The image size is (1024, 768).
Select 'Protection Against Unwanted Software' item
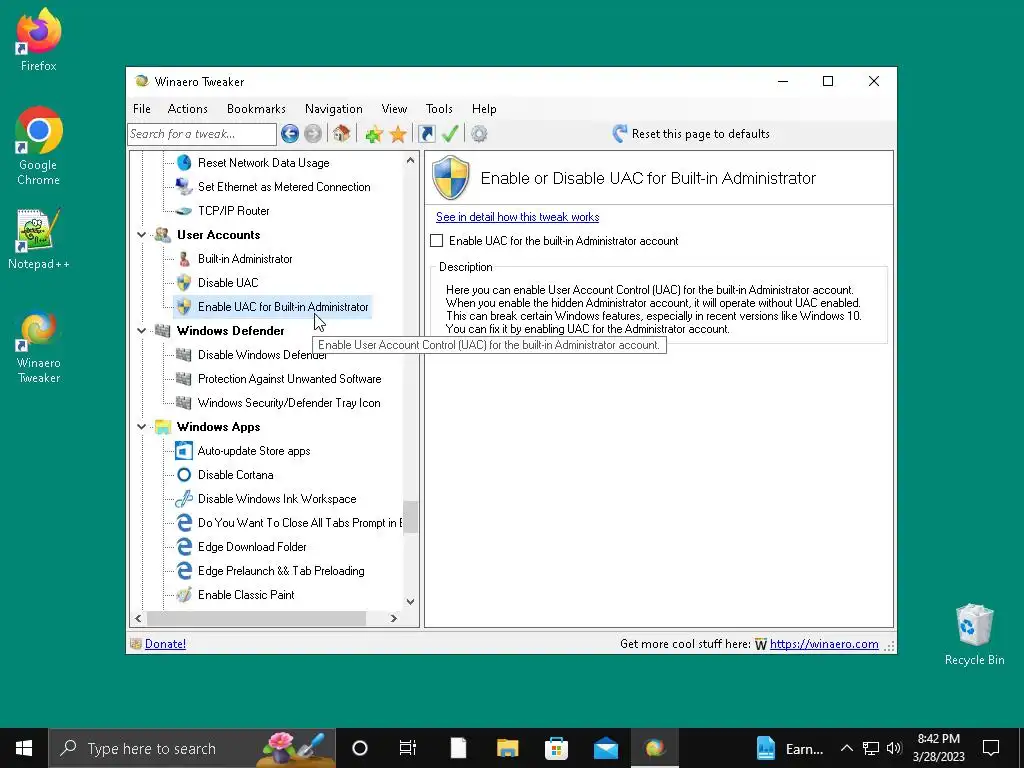pyautogui.click(x=289, y=379)
